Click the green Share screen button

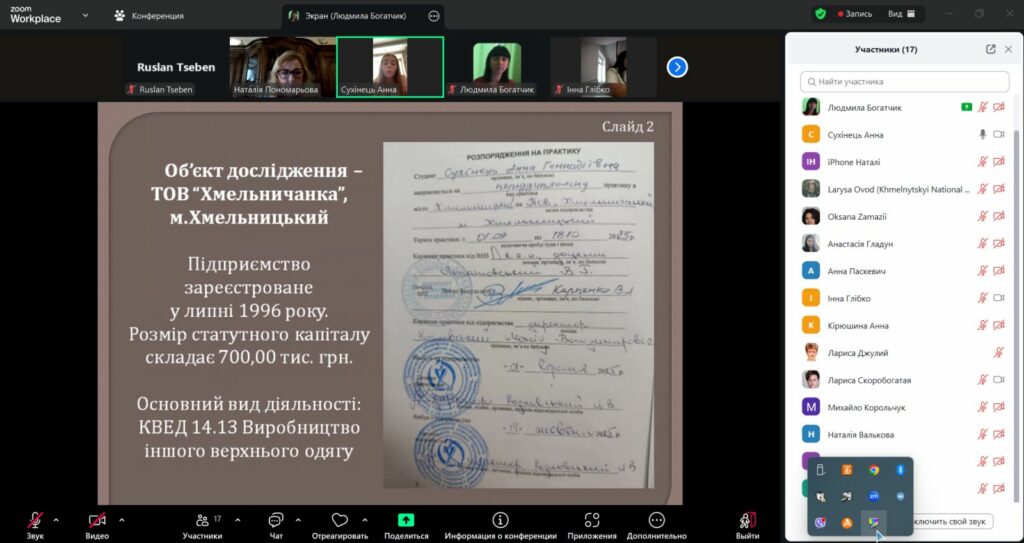click(x=406, y=520)
